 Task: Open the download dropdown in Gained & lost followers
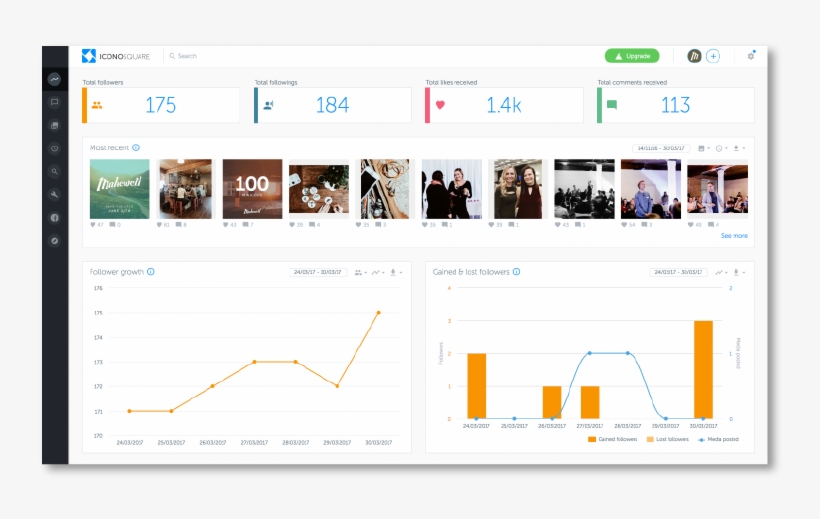[x=739, y=272]
